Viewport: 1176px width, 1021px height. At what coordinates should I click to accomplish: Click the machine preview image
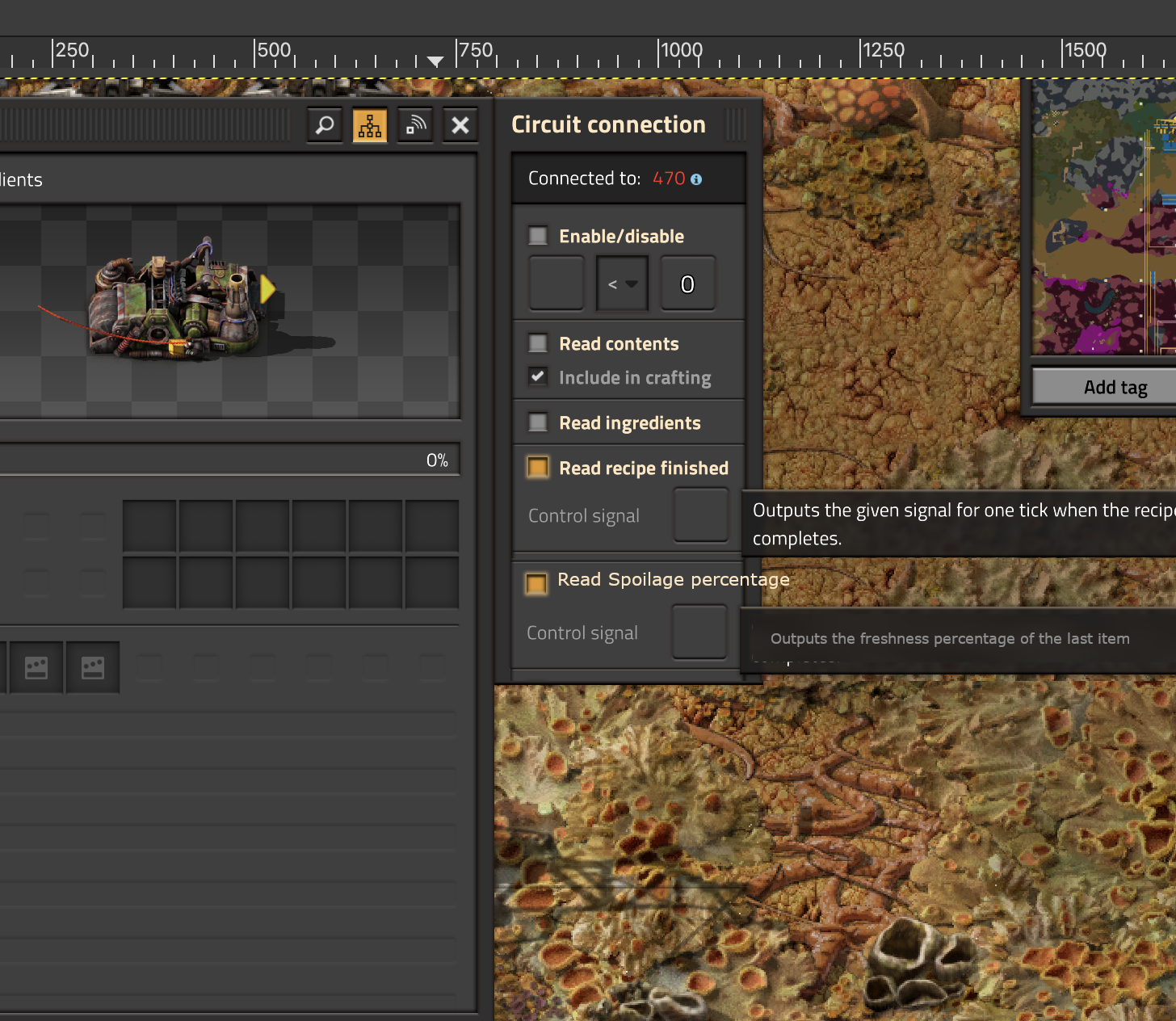pyautogui.click(x=229, y=311)
